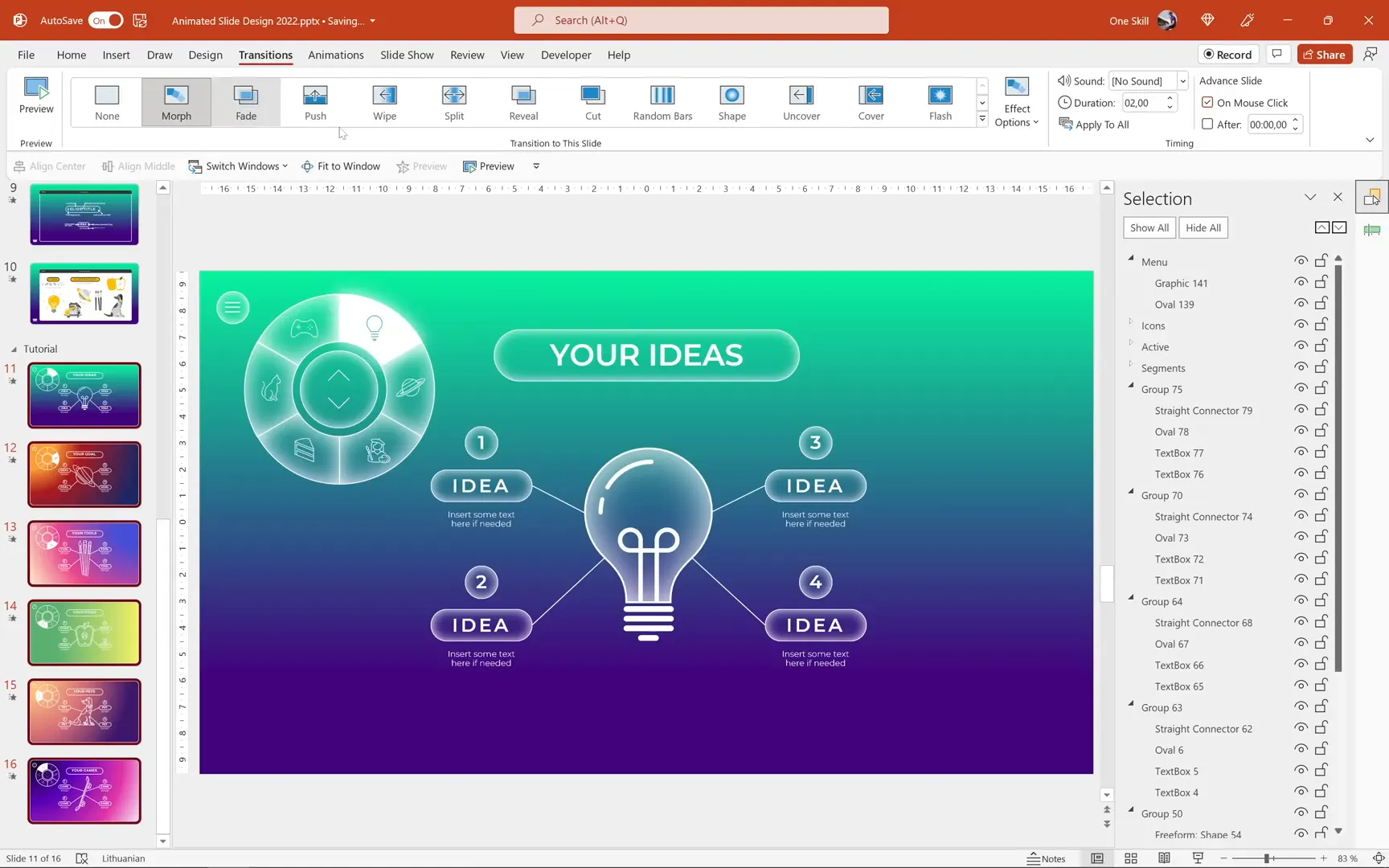Switch to the Insert tab

pos(117,55)
